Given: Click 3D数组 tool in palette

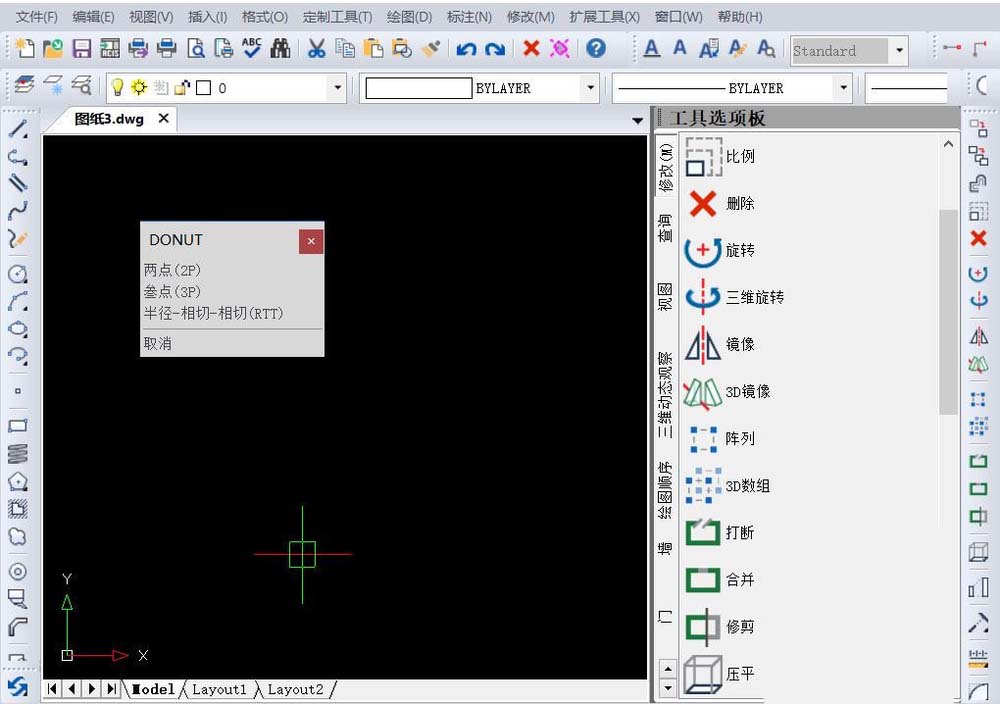Looking at the screenshot, I should pos(727,486).
